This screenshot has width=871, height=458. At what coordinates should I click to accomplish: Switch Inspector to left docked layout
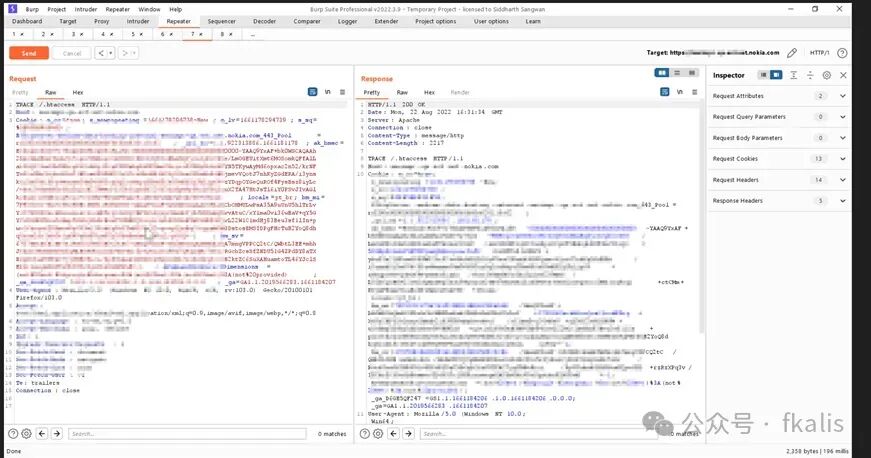coord(764,75)
